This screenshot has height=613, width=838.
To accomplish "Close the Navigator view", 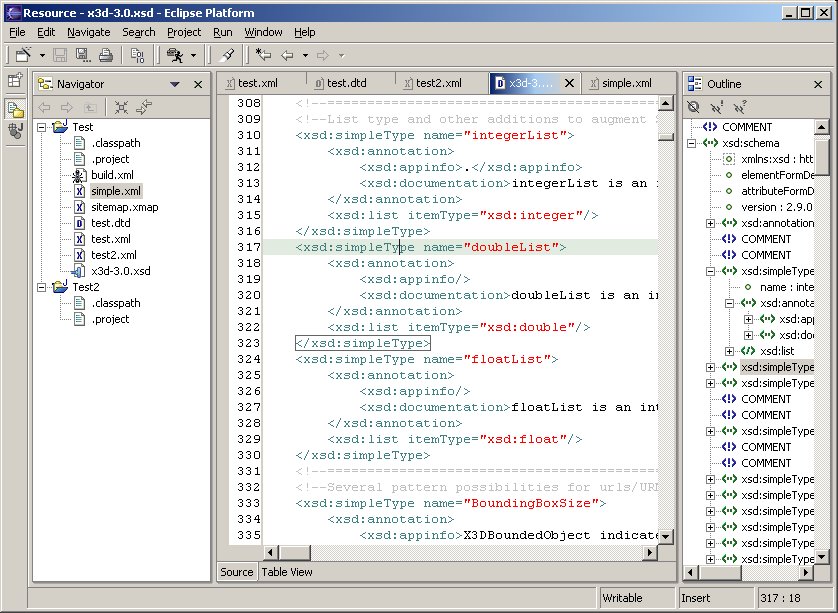I will [x=198, y=84].
